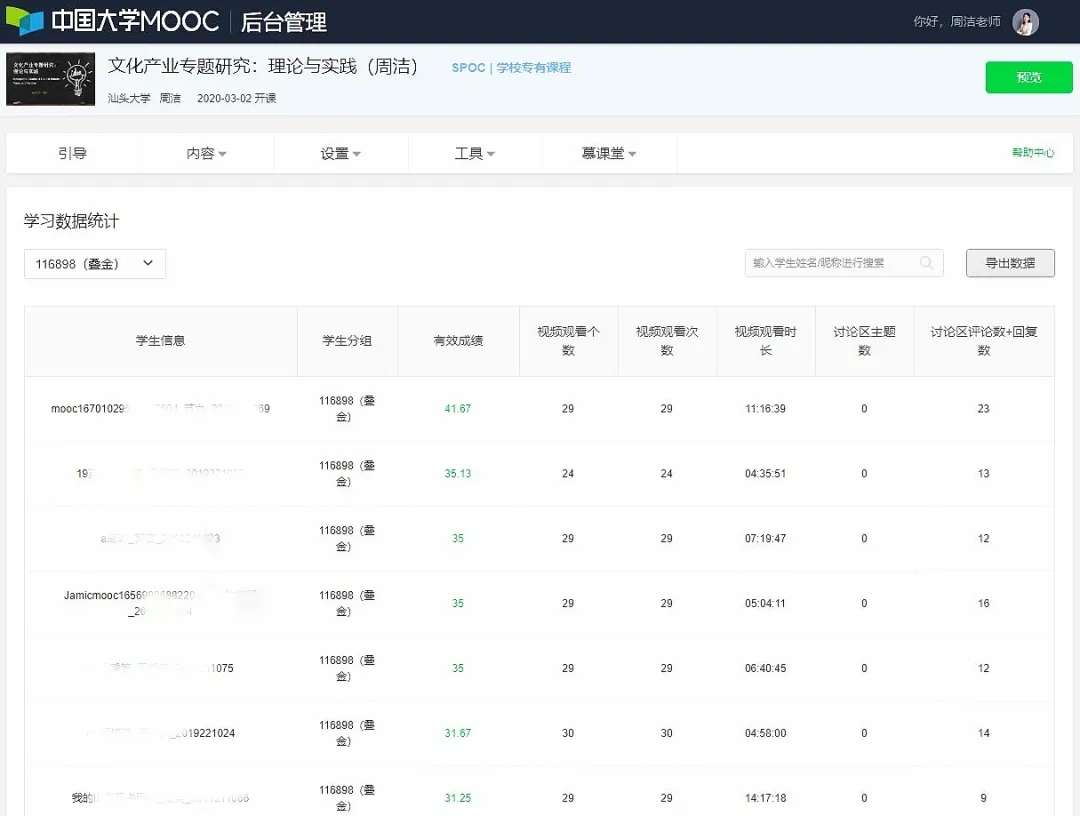
Task: Open the 41.67 score link
Action: pyautogui.click(x=458, y=409)
